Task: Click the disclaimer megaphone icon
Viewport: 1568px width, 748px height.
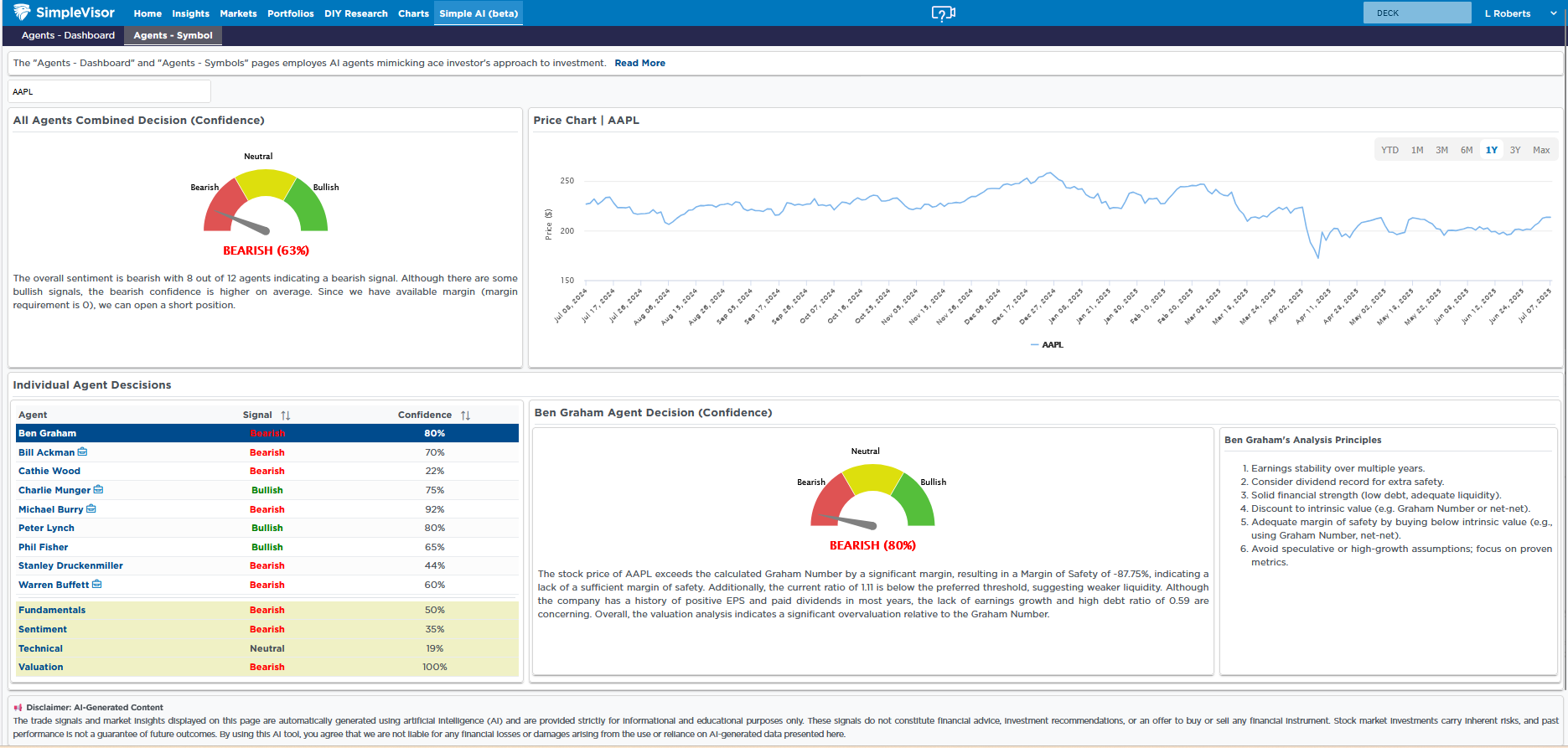Action: (18, 707)
